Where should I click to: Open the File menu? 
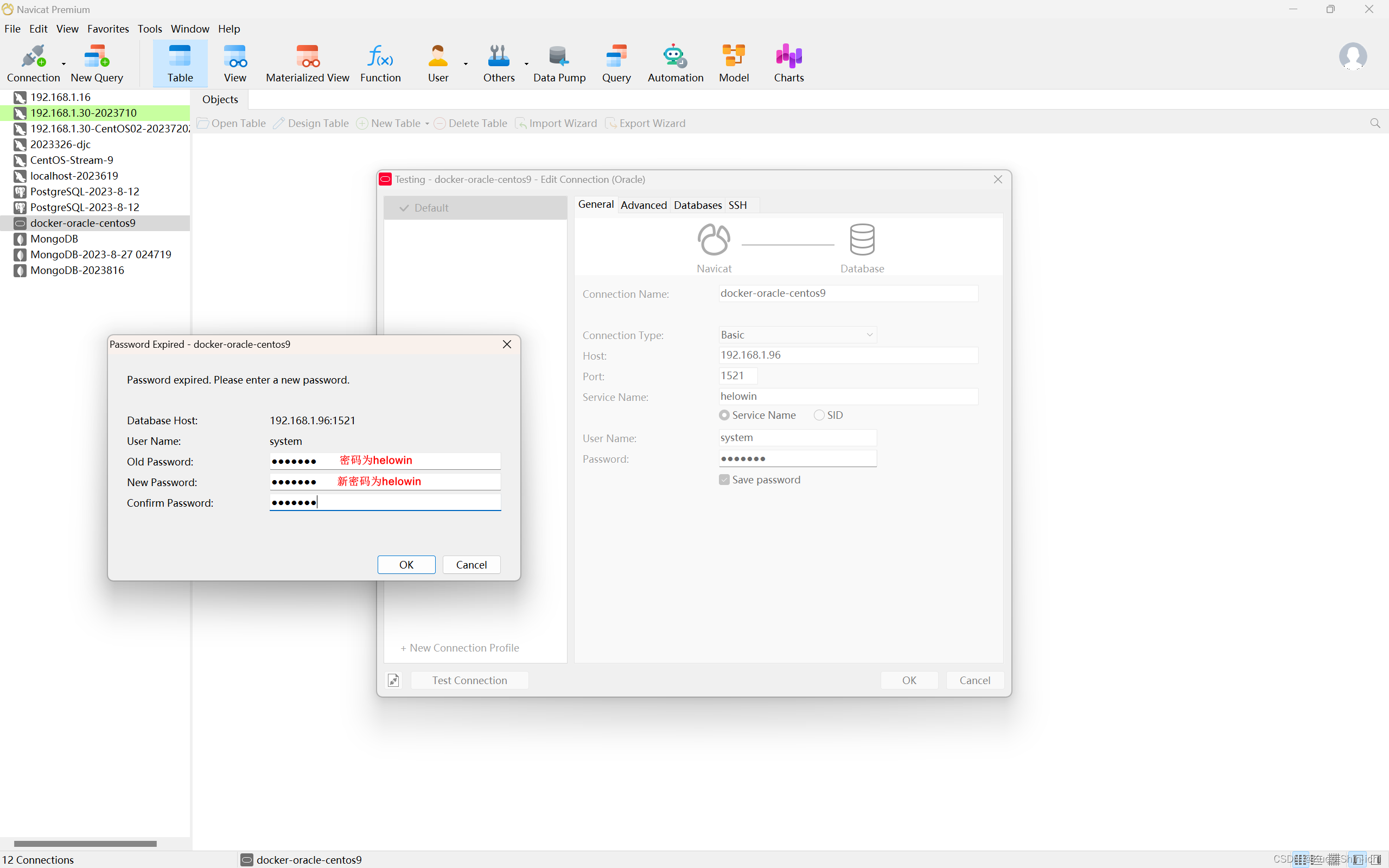[x=12, y=29]
